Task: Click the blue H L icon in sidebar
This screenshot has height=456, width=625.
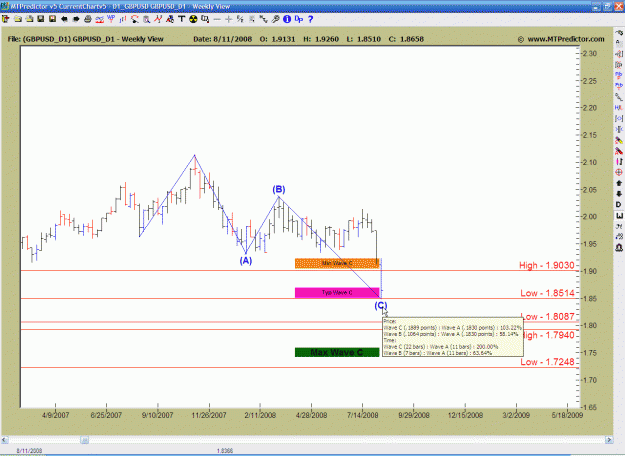Action: 619,108
